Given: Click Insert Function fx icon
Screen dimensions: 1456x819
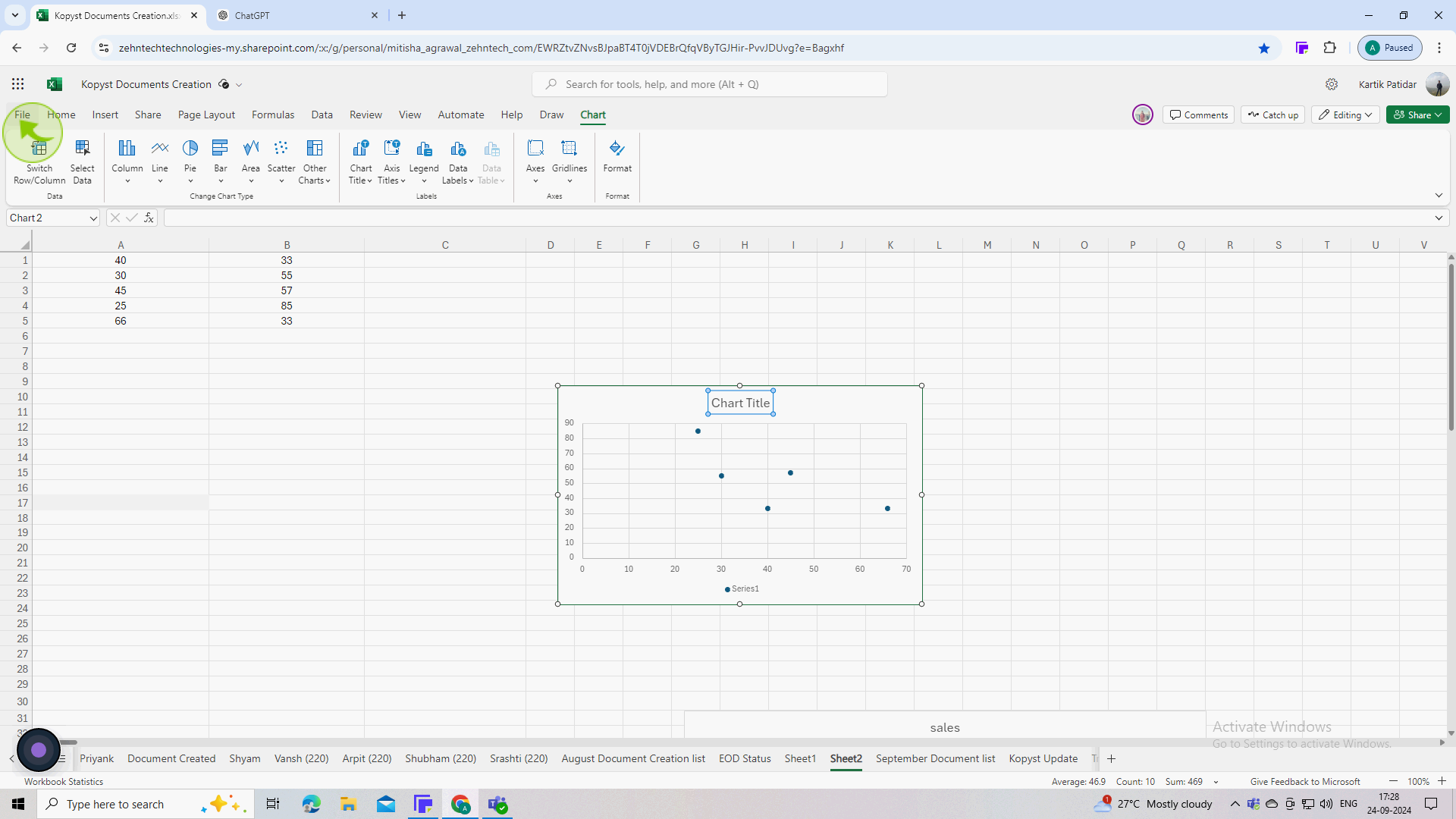Looking at the screenshot, I should [x=149, y=218].
